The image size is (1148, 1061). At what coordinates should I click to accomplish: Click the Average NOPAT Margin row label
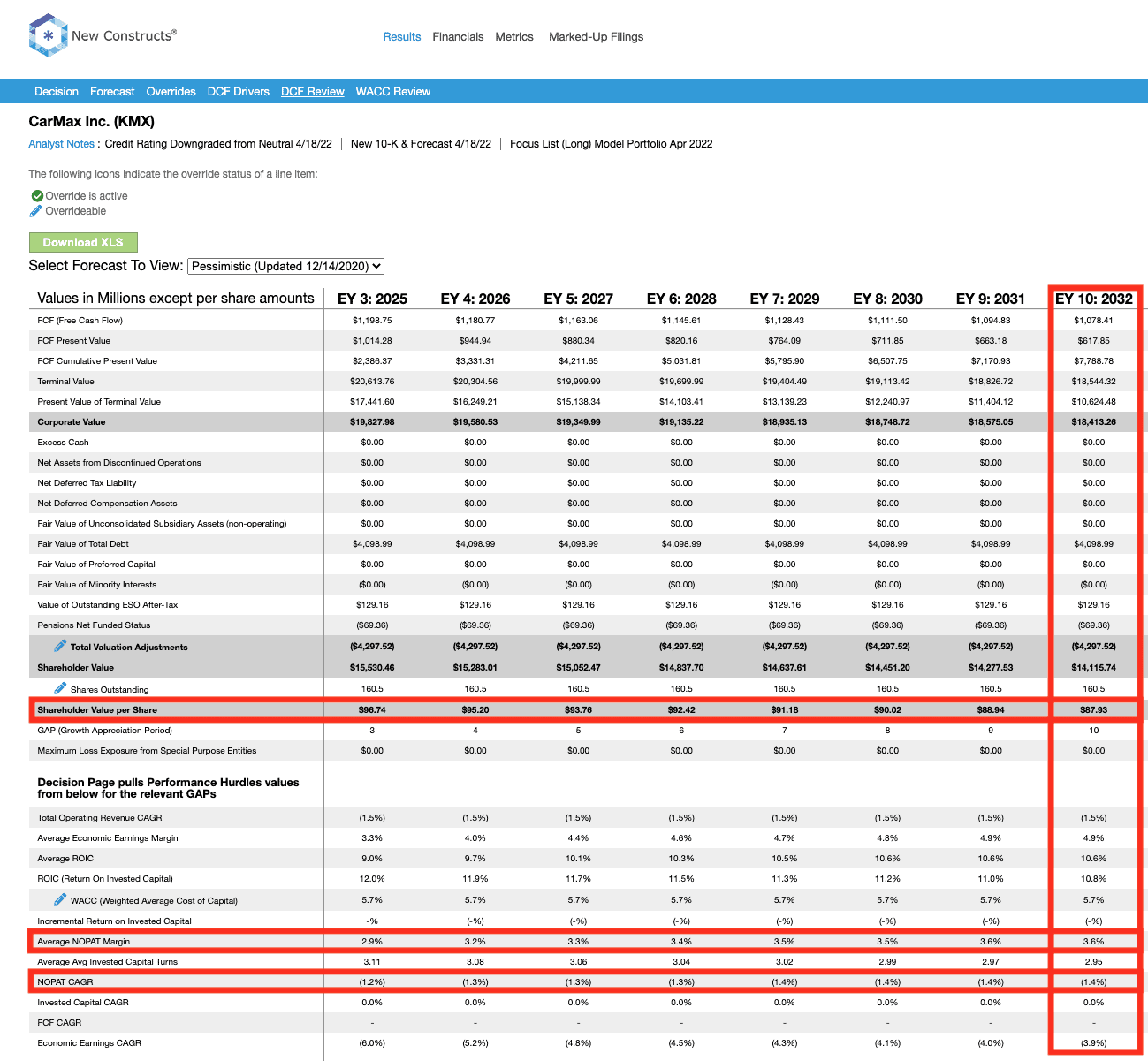tap(83, 942)
